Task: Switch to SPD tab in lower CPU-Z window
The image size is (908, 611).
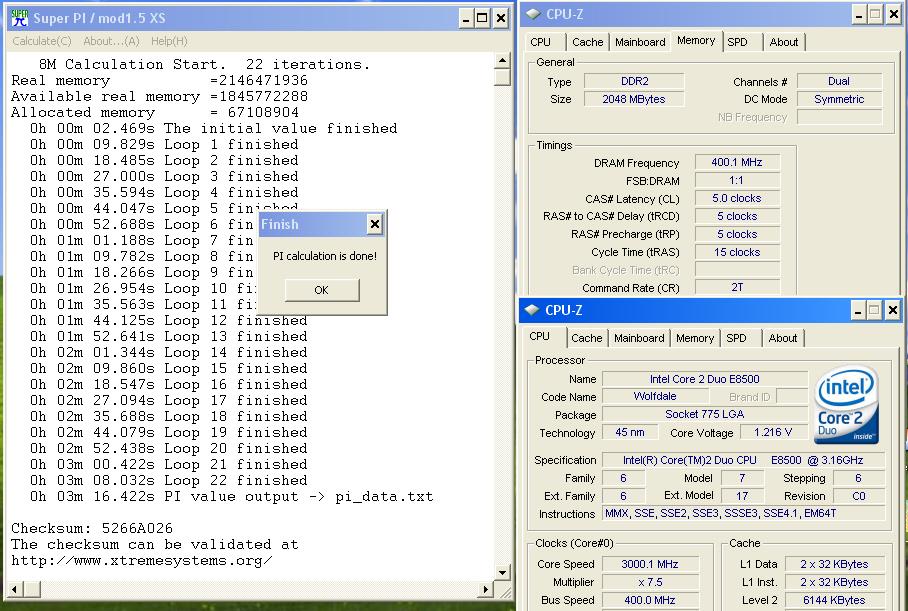Action: 736,338
